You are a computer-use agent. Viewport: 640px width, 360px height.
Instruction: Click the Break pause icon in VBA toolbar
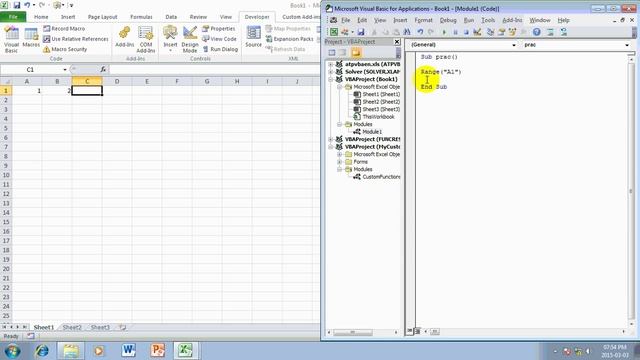(455, 32)
